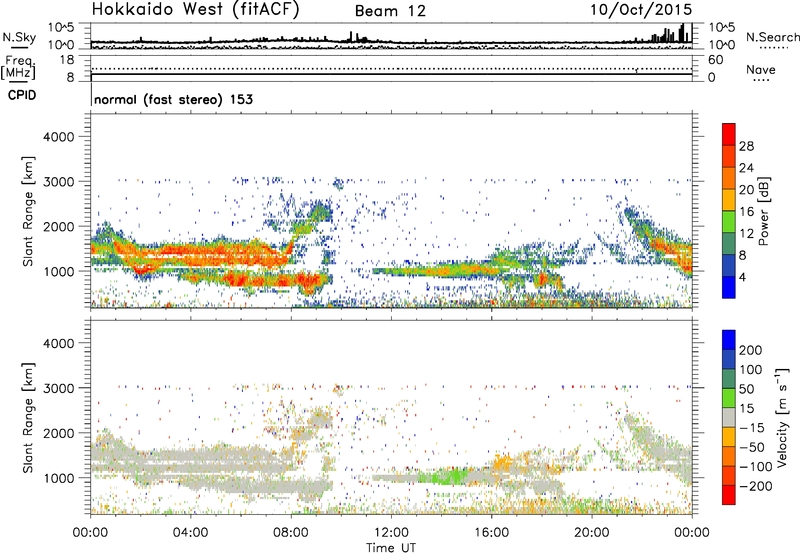800x554 pixels.
Task: Click the 'Beam 12' label
Action: click(390, 11)
